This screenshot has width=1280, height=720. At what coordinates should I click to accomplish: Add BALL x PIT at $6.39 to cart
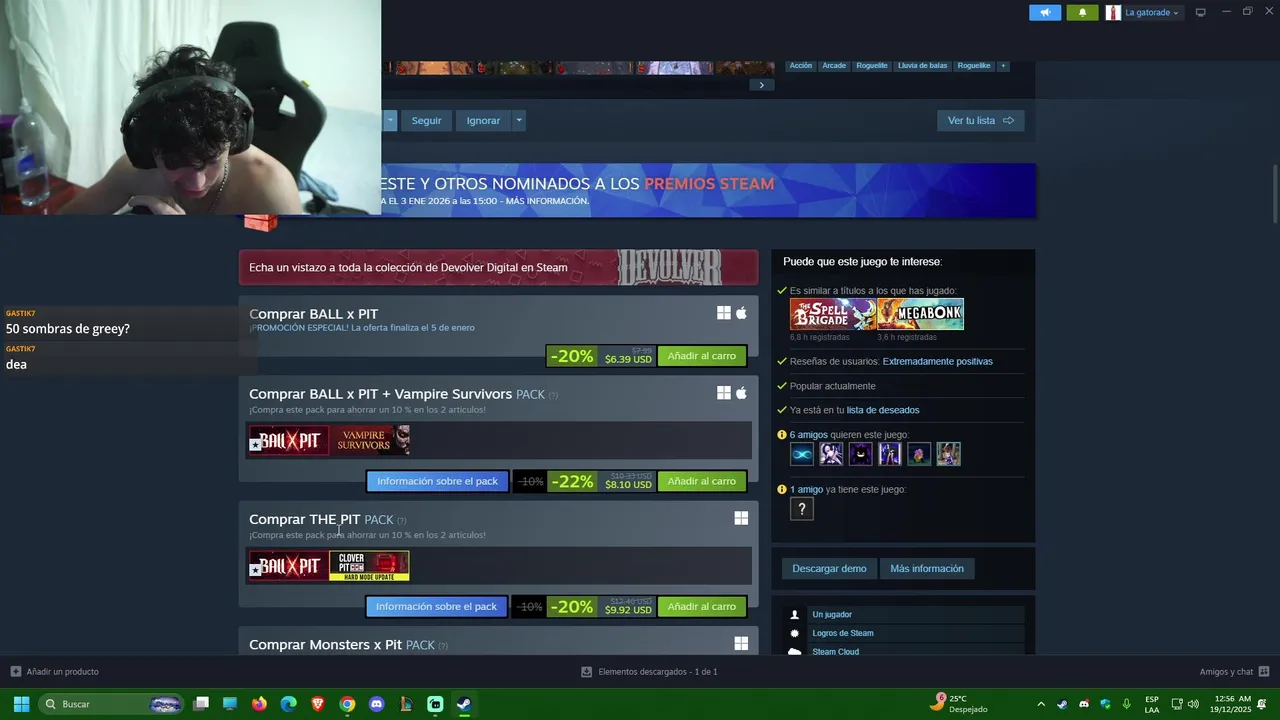click(701, 356)
